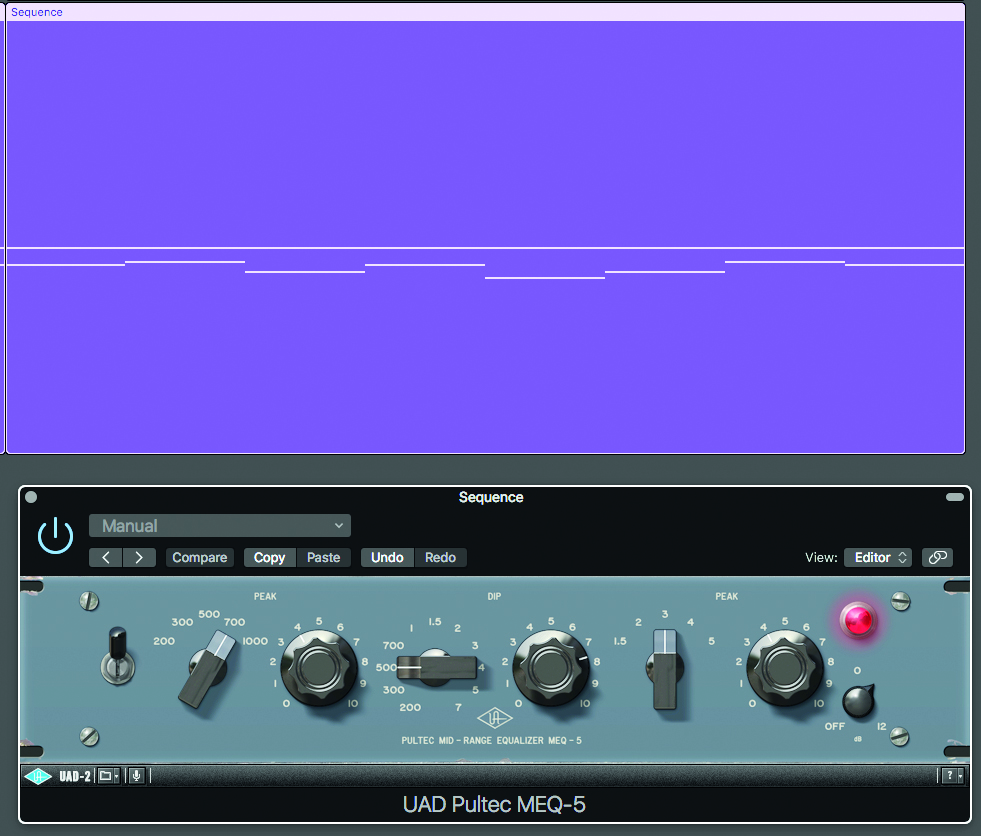Select the lowest note in Sequence region
981x836 pixels.
545,277
